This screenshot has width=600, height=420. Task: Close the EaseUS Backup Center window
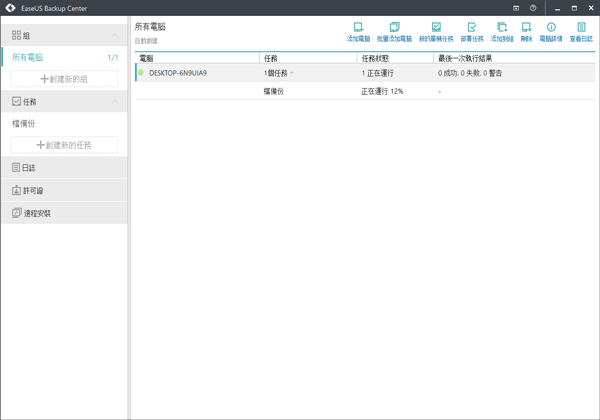(591, 8)
